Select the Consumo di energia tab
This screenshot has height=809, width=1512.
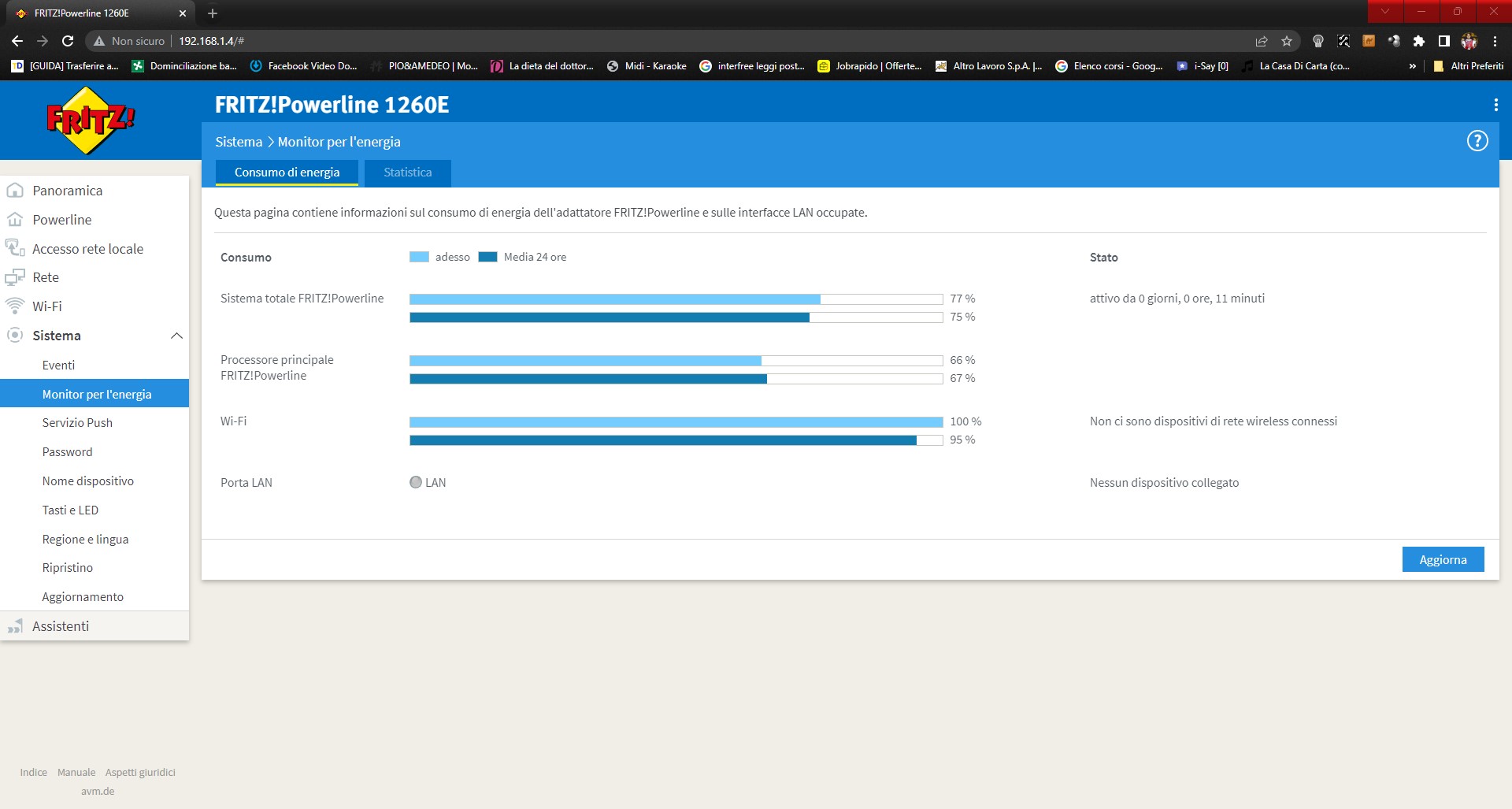pyautogui.click(x=287, y=173)
